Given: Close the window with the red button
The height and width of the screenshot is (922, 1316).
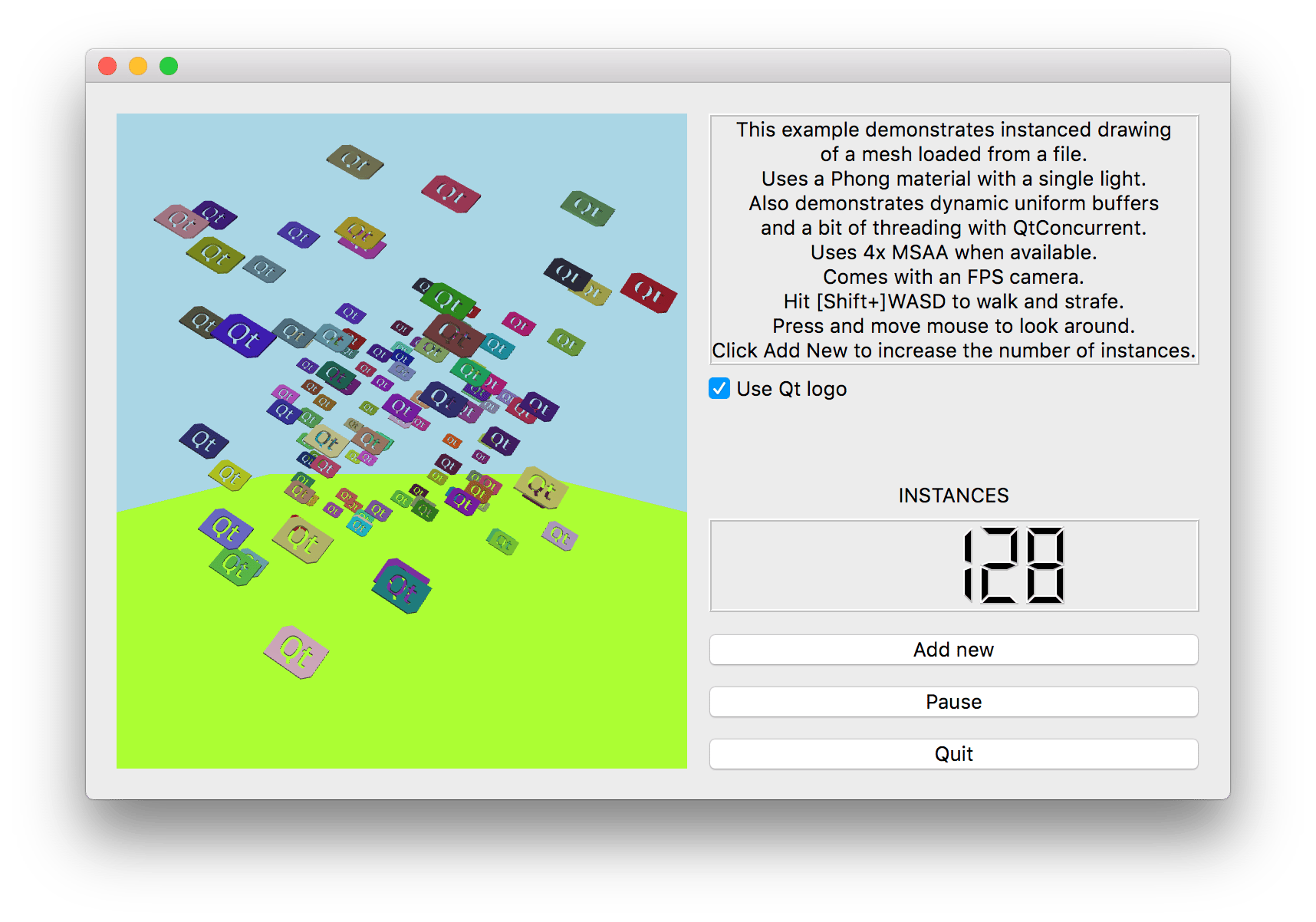Looking at the screenshot, I should click(x=107, y=66).
